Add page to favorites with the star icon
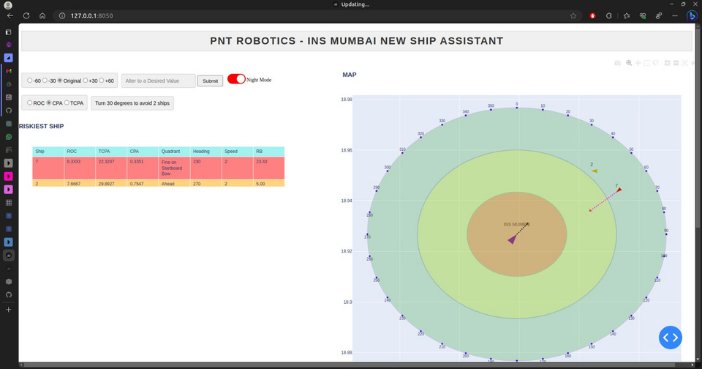The width and height of the screenshot is (703, 369). 573,16
